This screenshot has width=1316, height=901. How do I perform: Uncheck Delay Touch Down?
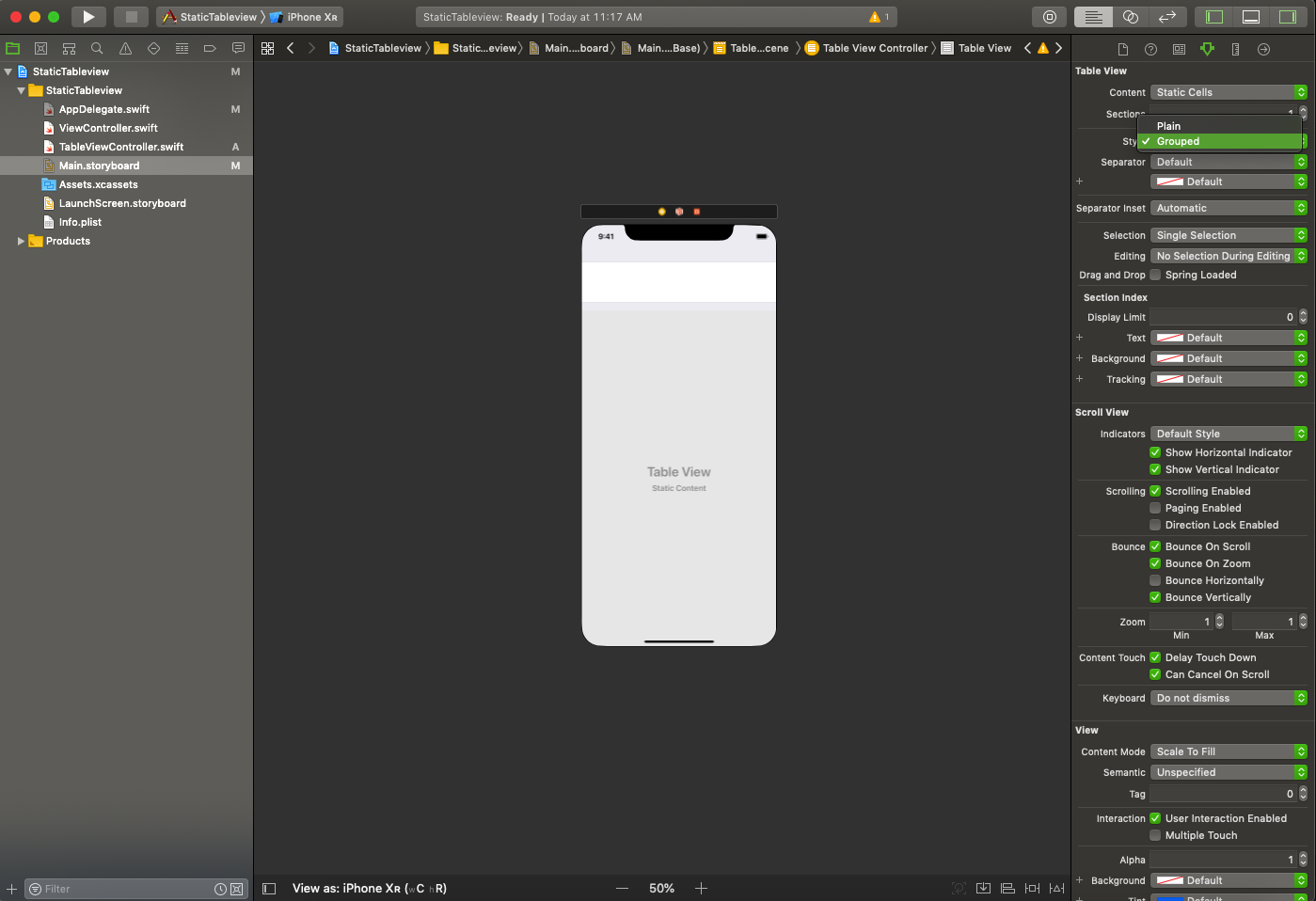click(1155, 657)
